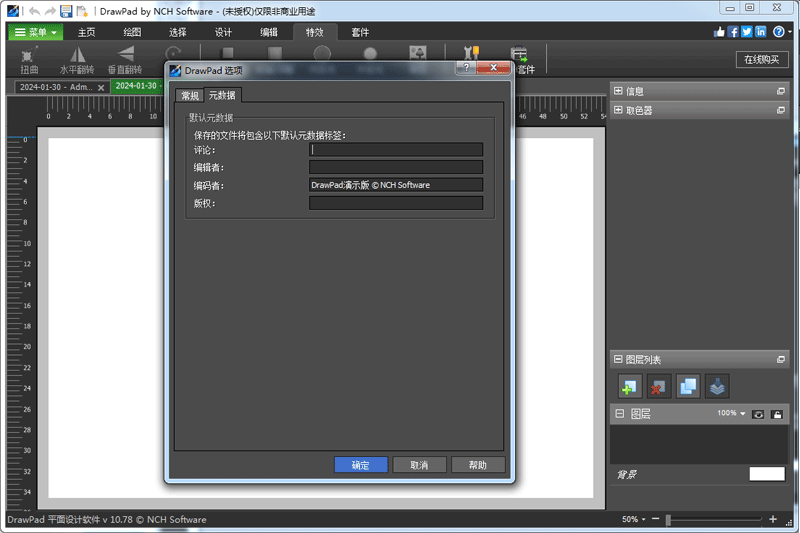Open the layer 100% opacity dropdown
The height and width of the screenshot is (533, 800).
point(732,413)
